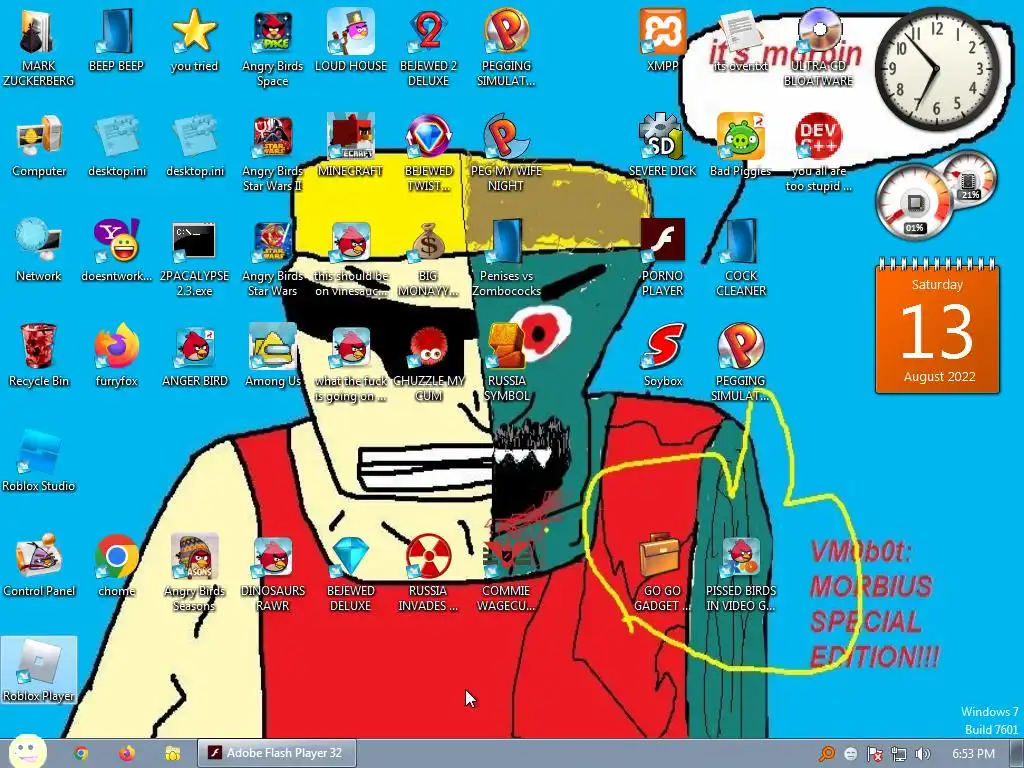Viewport: 1024px width, 768px height.
Task: Launch Angry Birds Seasons
Action: [x=195, y=572]
